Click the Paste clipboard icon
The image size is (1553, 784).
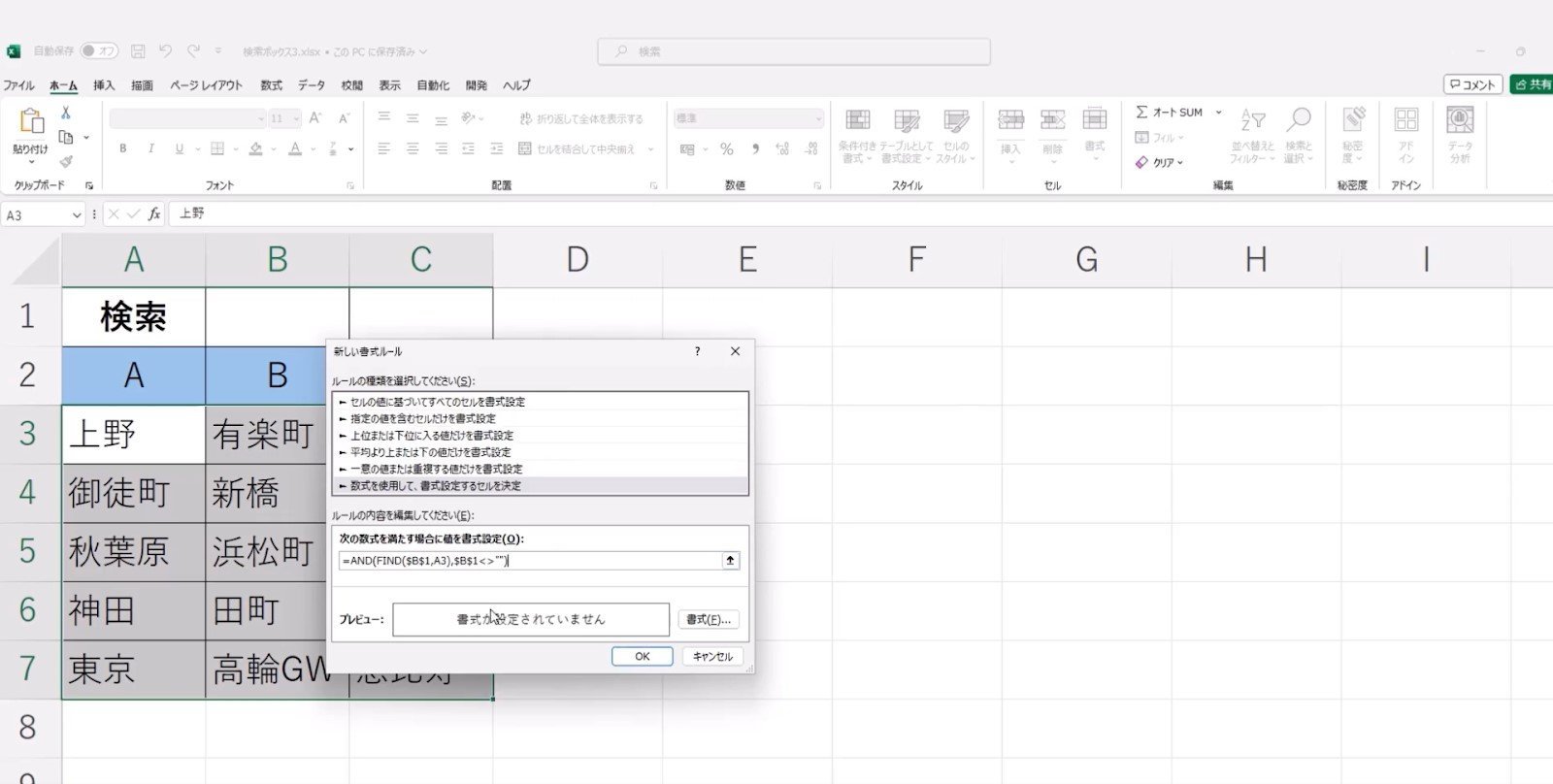point(31,121)
